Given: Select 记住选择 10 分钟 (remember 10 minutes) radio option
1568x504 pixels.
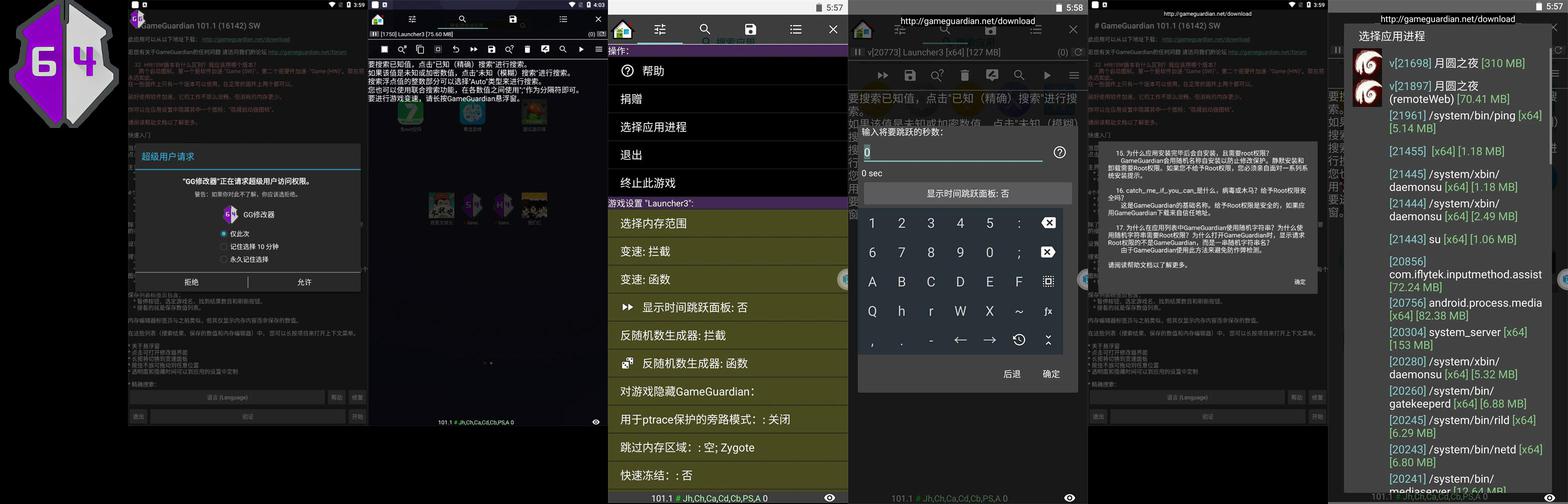Looking at the screenshot, I should coord(249,246).
